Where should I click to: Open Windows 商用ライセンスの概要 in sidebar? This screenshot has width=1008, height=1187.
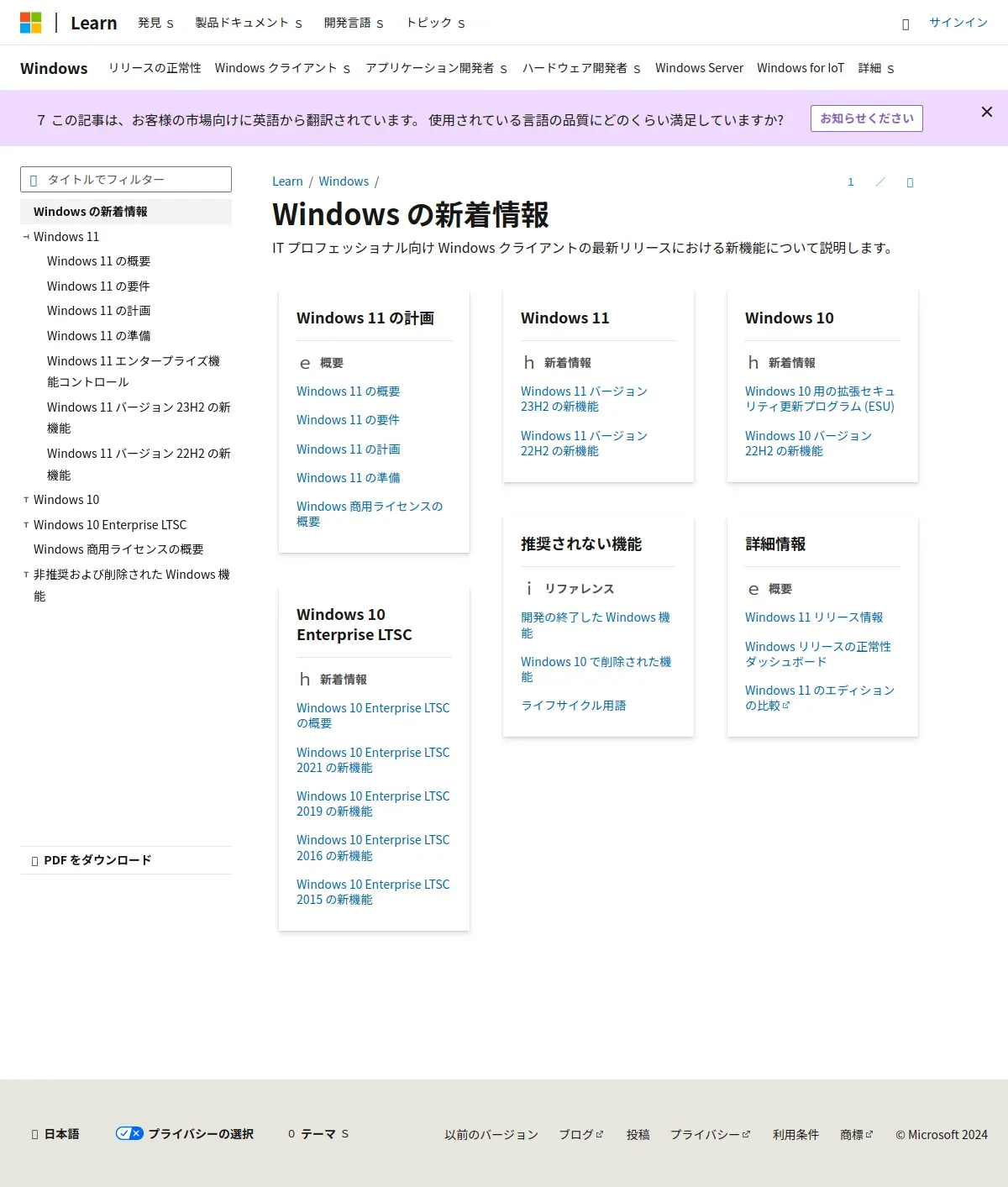[x=118, y=549]
